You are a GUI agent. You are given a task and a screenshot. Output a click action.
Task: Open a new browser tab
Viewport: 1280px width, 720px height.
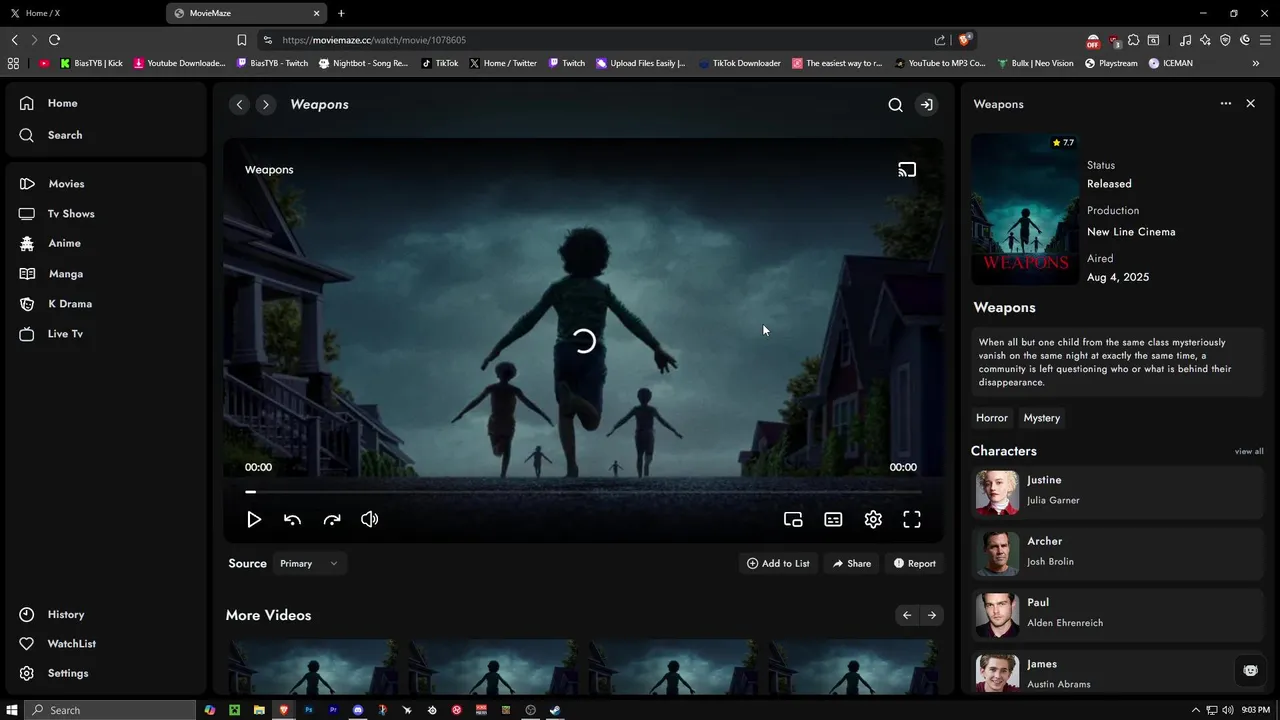pos(341,13)
